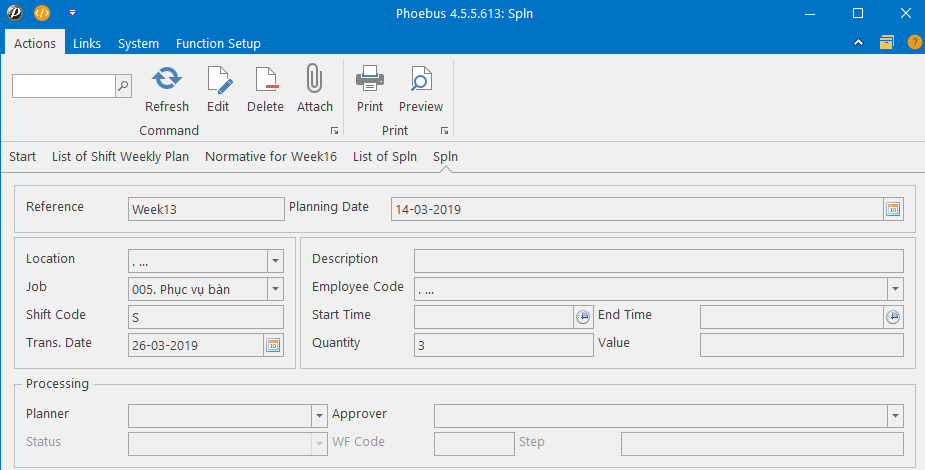Open Trans. Date calendar picker
The width and height of the screenshot is (925, 470).
(273, 345)
